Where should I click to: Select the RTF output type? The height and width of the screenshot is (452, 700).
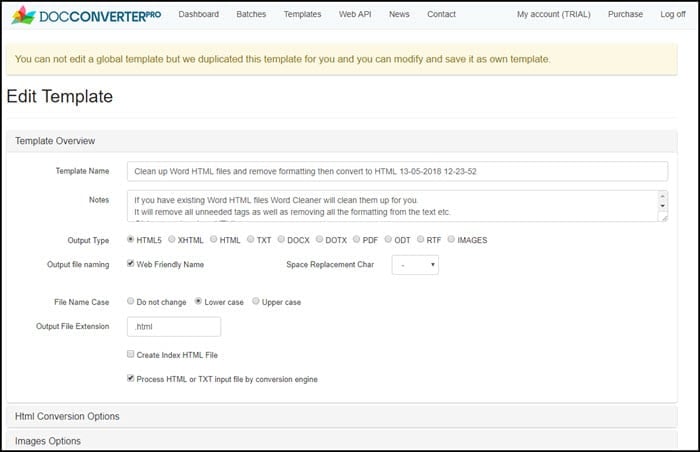click(421, 239)
